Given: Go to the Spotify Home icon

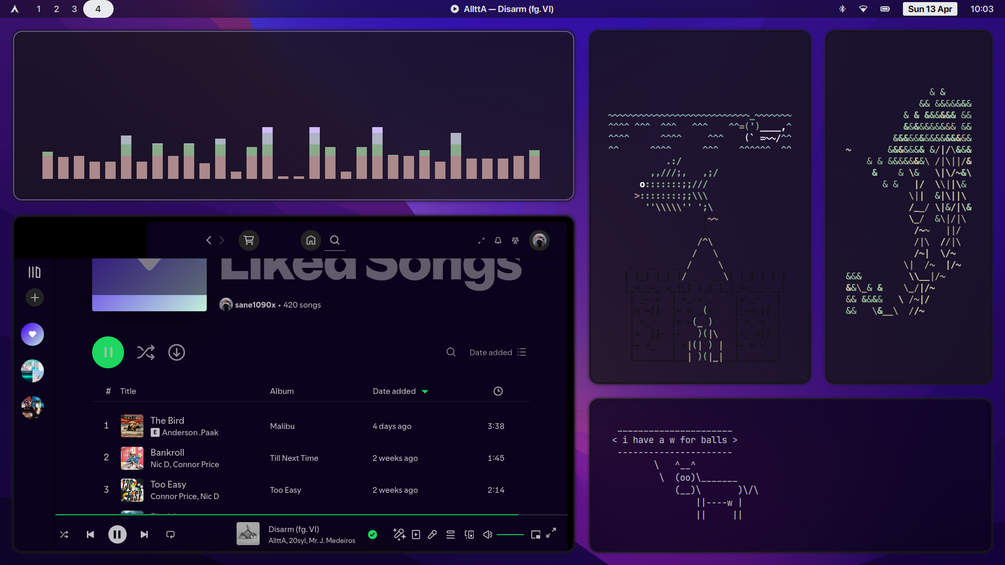Looking at the screenshot, I should (x=311, y=240).
